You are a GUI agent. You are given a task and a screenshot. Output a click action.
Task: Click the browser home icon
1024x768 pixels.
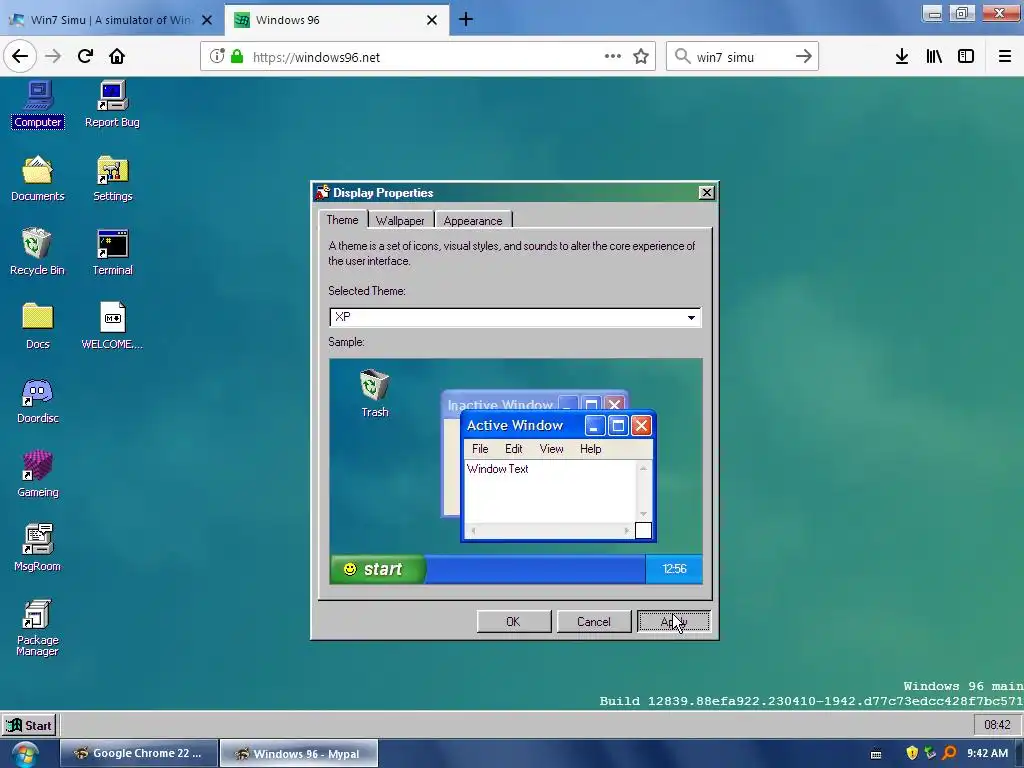(x=117, y=56)
